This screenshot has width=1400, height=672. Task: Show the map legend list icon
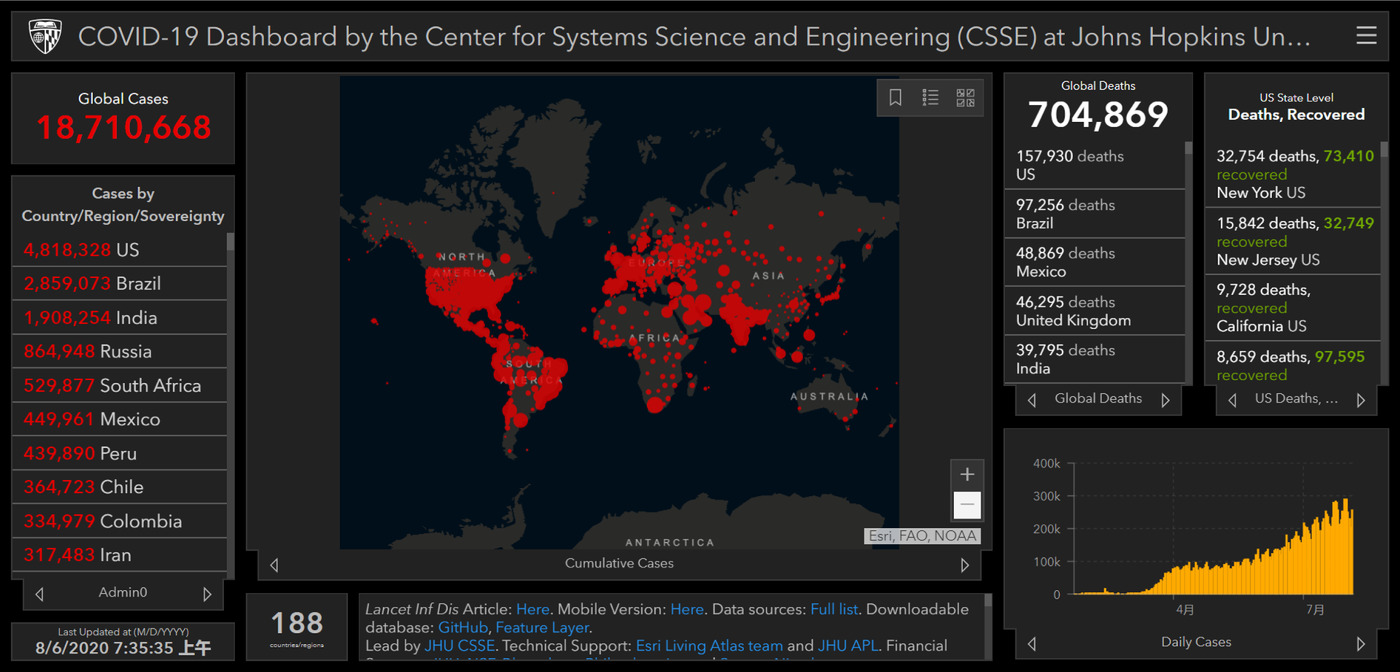[x=930, y=97]
